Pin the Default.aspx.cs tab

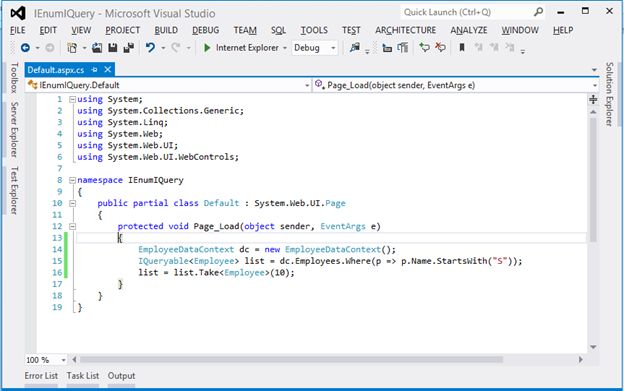tap(95, 70)
